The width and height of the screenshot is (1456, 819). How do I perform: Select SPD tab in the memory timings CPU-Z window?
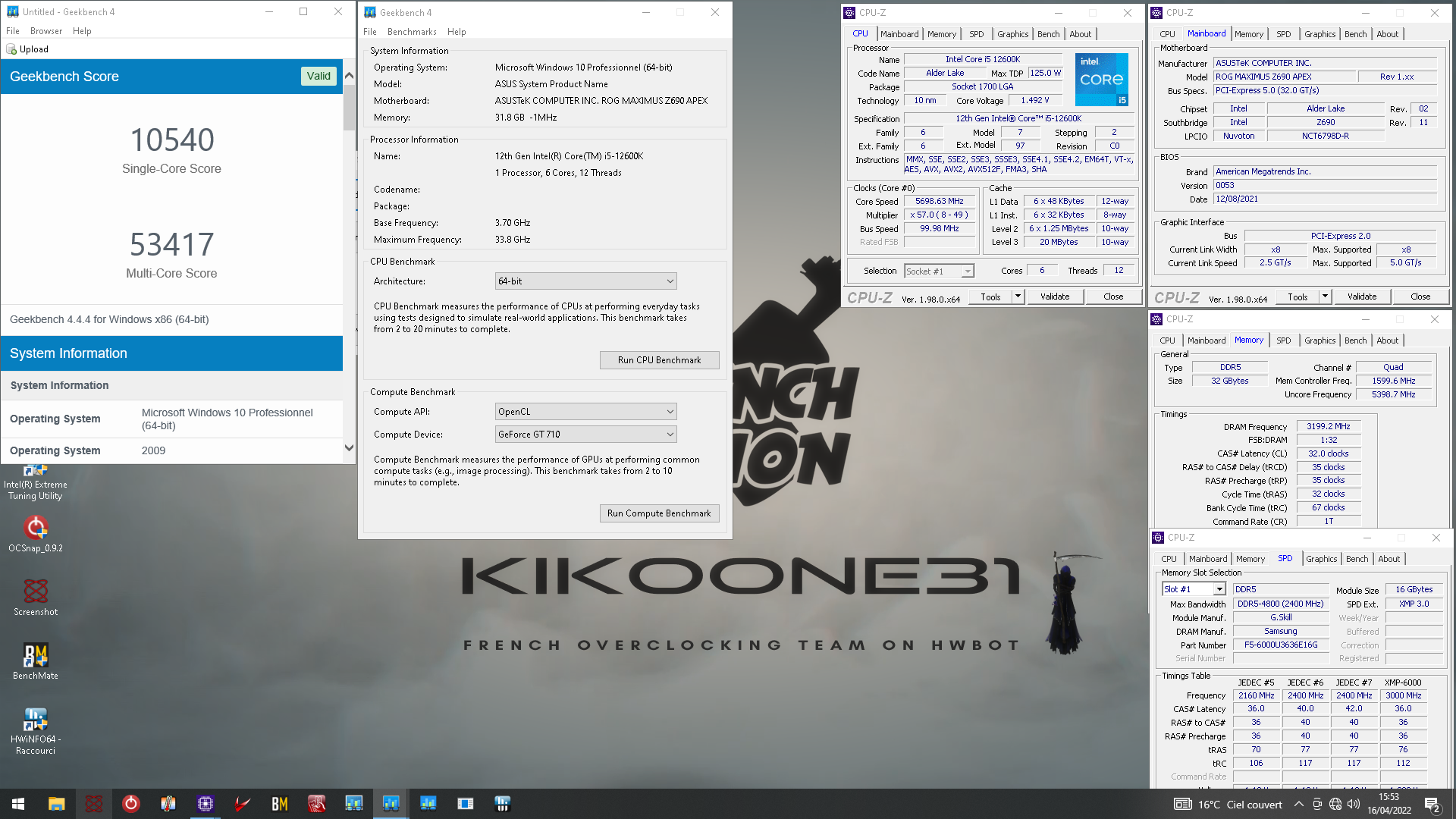1283,340
